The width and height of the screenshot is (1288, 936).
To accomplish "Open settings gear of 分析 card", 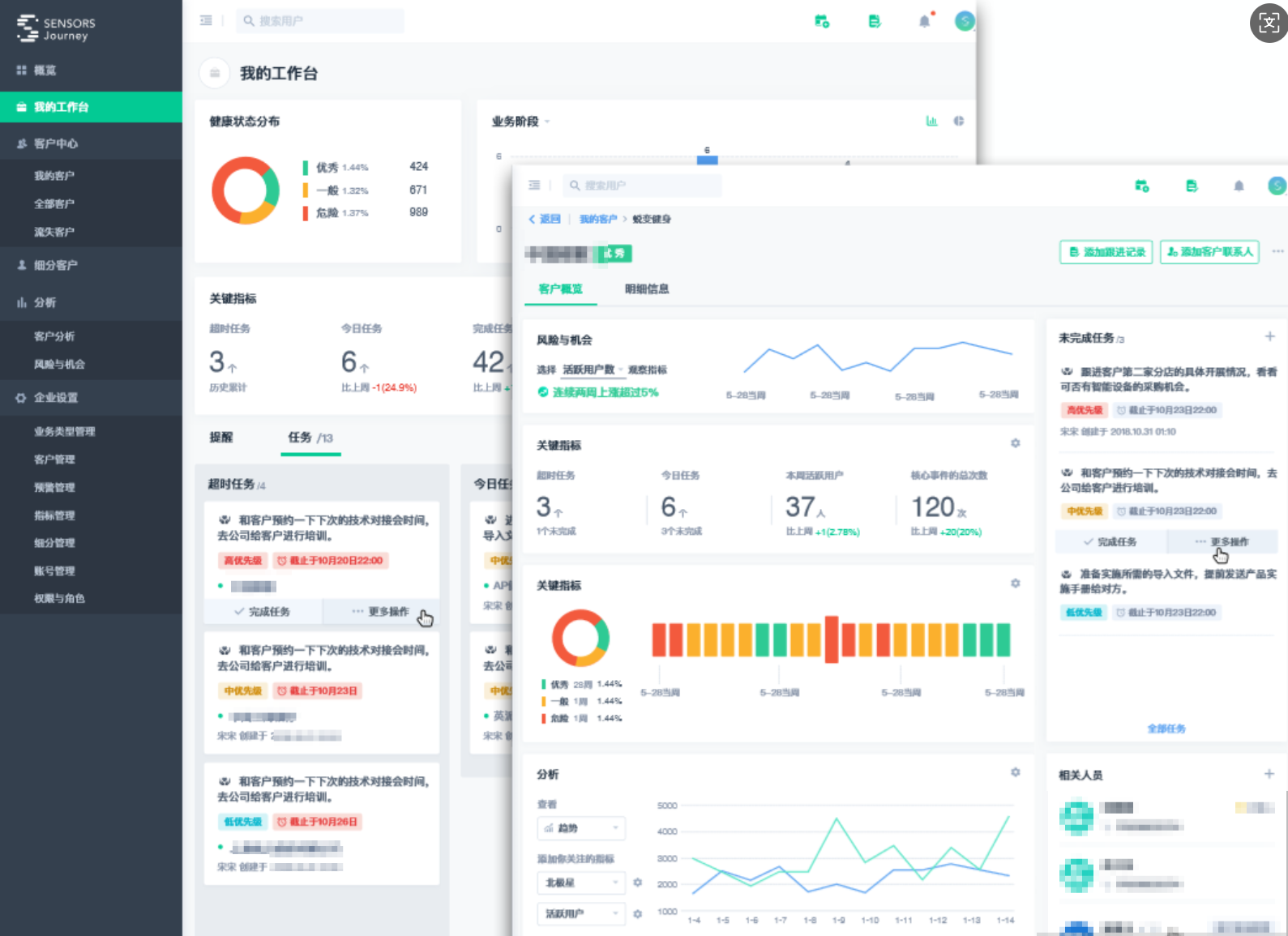I will click(1015, 772).
